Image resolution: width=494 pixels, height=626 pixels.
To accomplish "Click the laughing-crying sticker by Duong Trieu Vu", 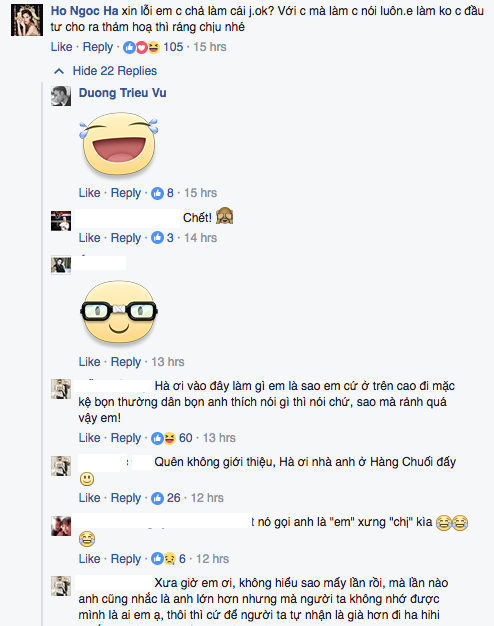I will pos(119,144).
